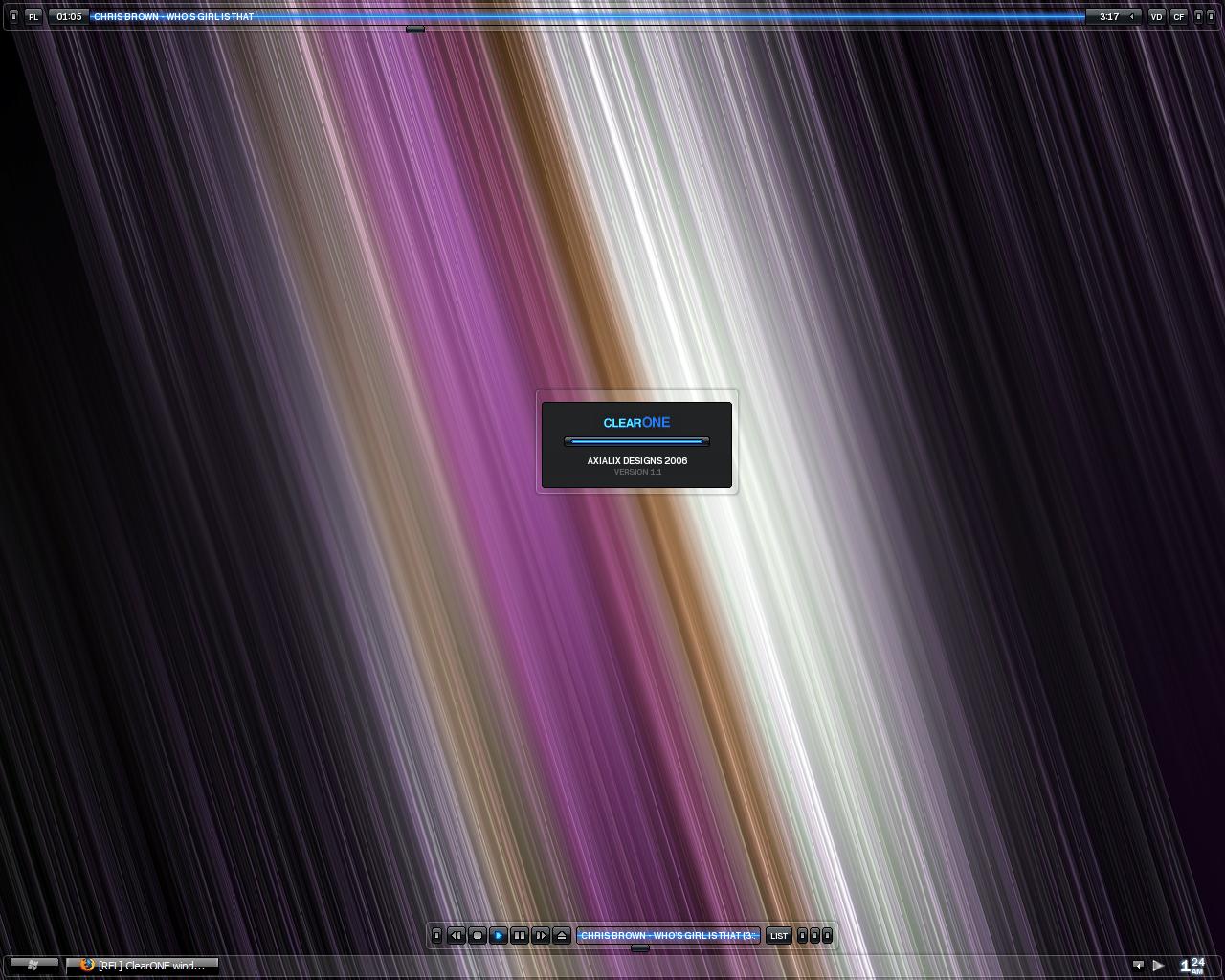Stop playback using the stop button

click(x=478, y=936)
